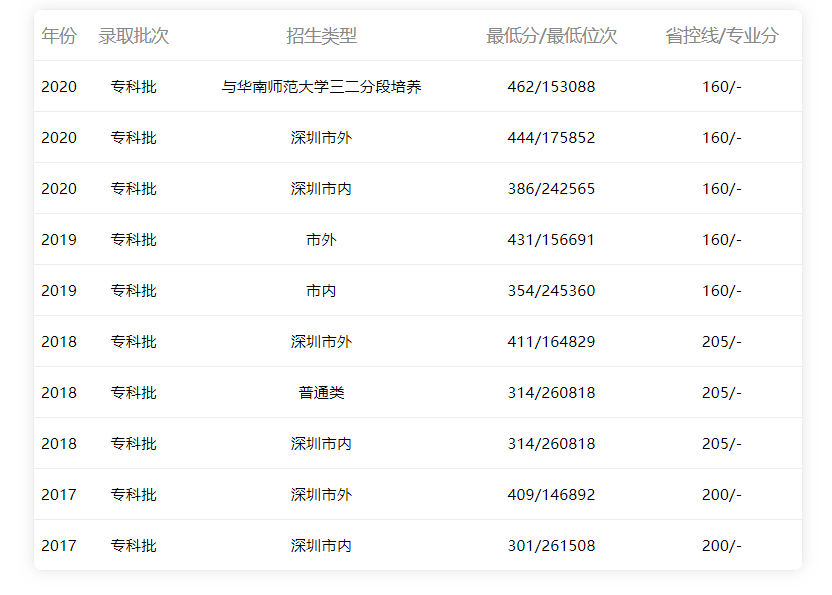This screenshot has height=595, width=832.
Task: Click the 最低分/最低位次 column header
Action: [x=551, y=36]
